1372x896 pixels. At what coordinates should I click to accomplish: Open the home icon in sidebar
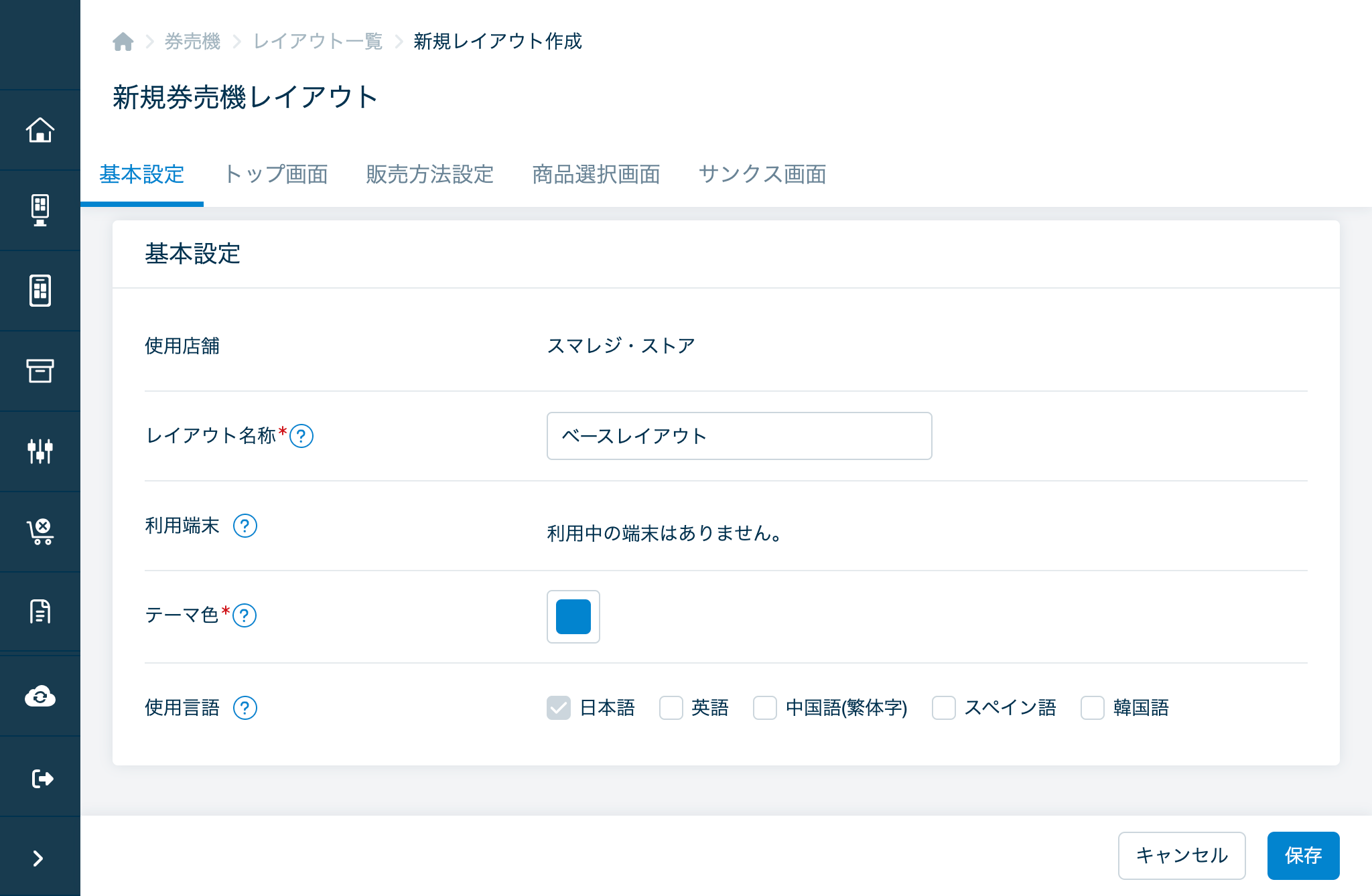(40, 130)
